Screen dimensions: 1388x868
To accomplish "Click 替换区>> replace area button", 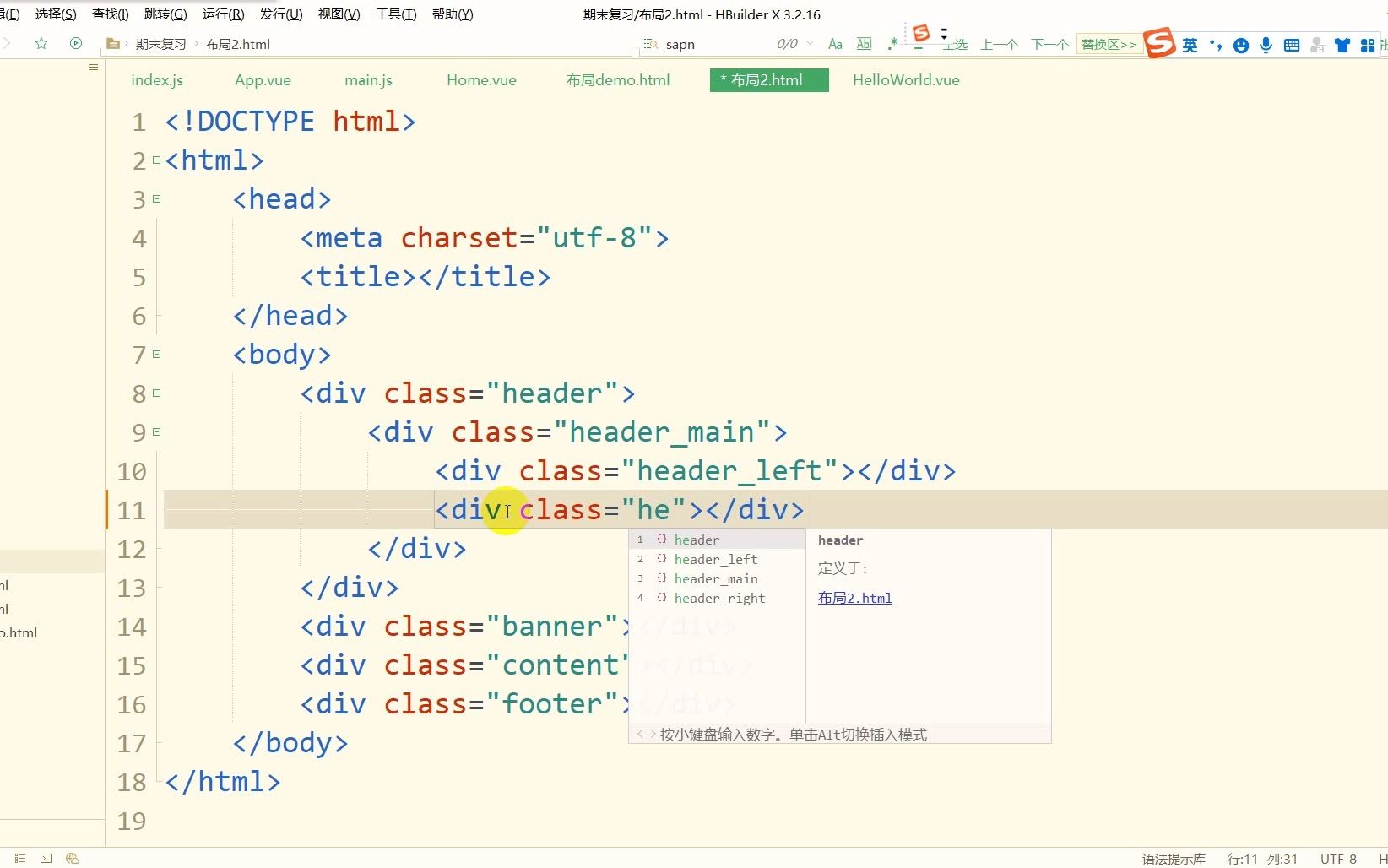I will point(1109,44).
